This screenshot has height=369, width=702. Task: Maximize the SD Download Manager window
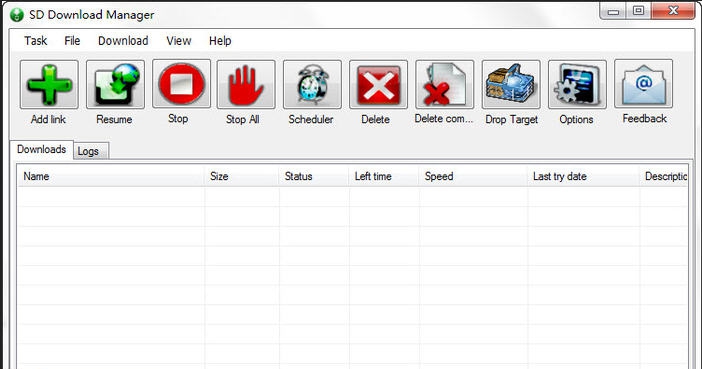pos(638,11)
